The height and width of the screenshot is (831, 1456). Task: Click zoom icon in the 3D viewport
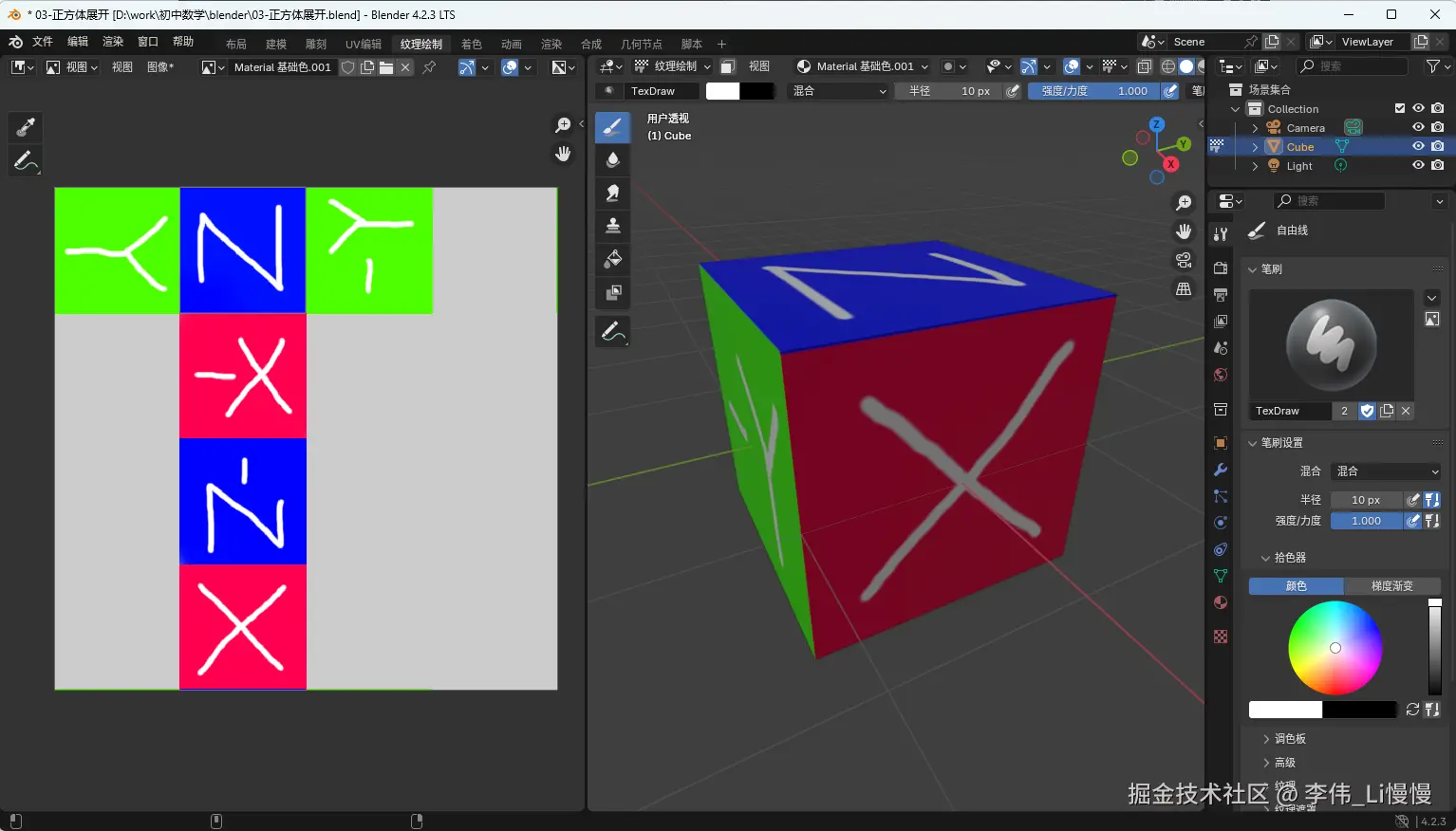[1184, 203]
